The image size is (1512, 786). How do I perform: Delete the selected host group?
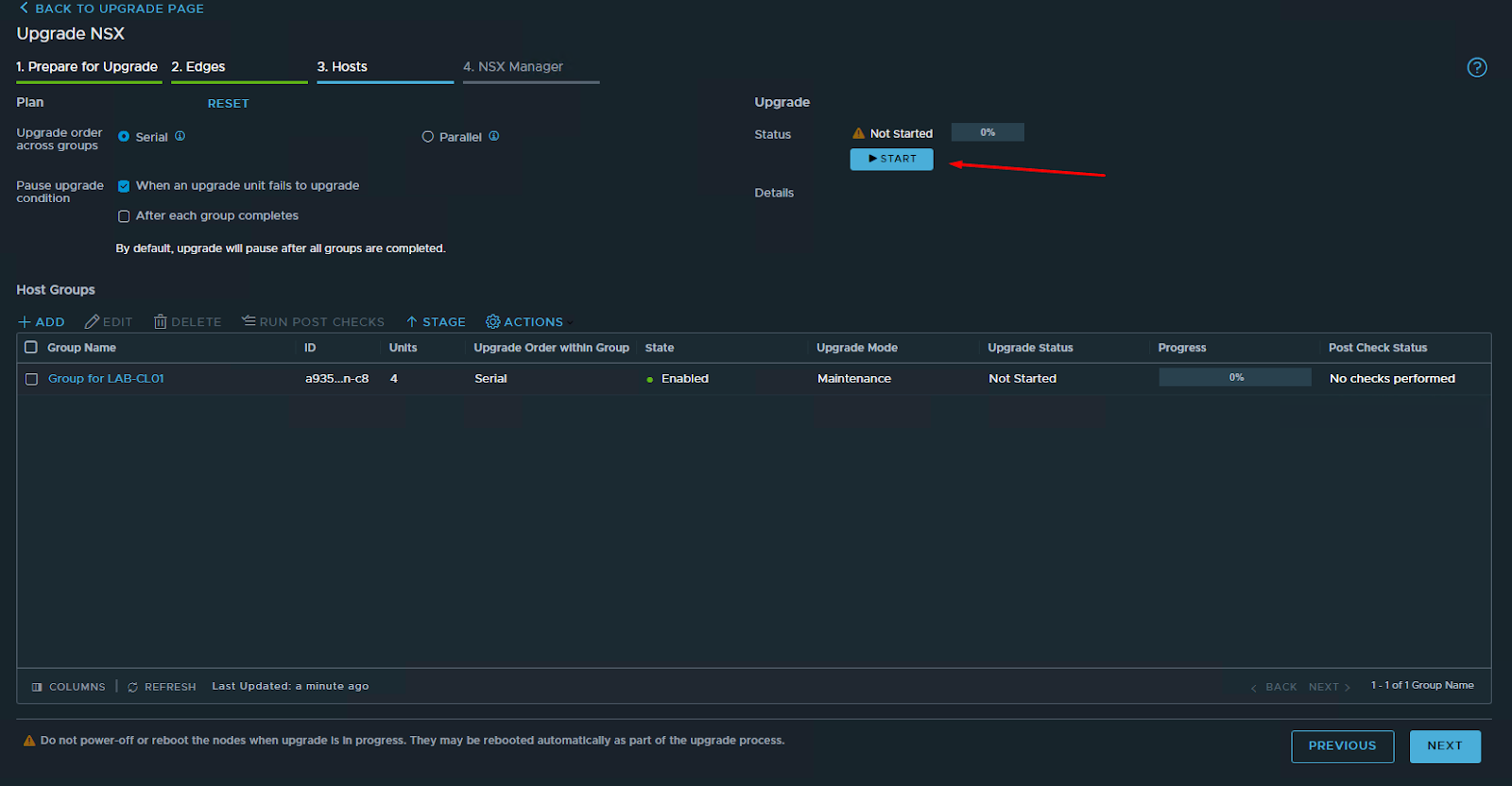click(187, 322)
